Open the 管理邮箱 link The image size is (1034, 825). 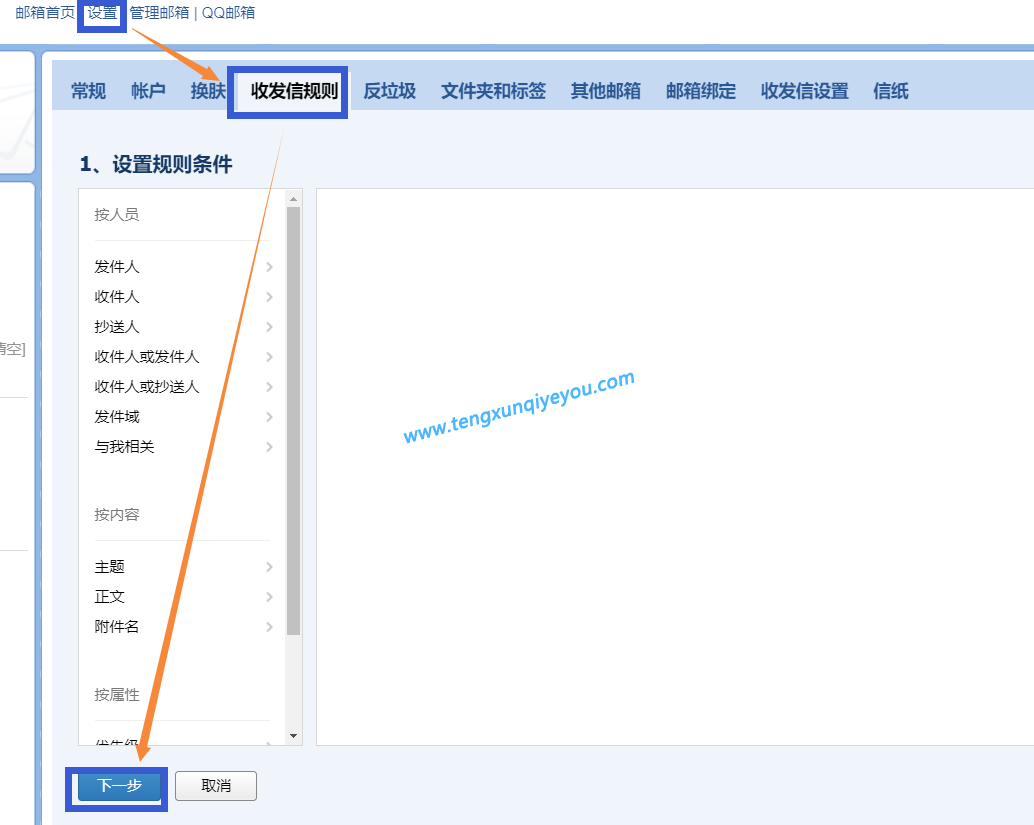tap(159, 13)
